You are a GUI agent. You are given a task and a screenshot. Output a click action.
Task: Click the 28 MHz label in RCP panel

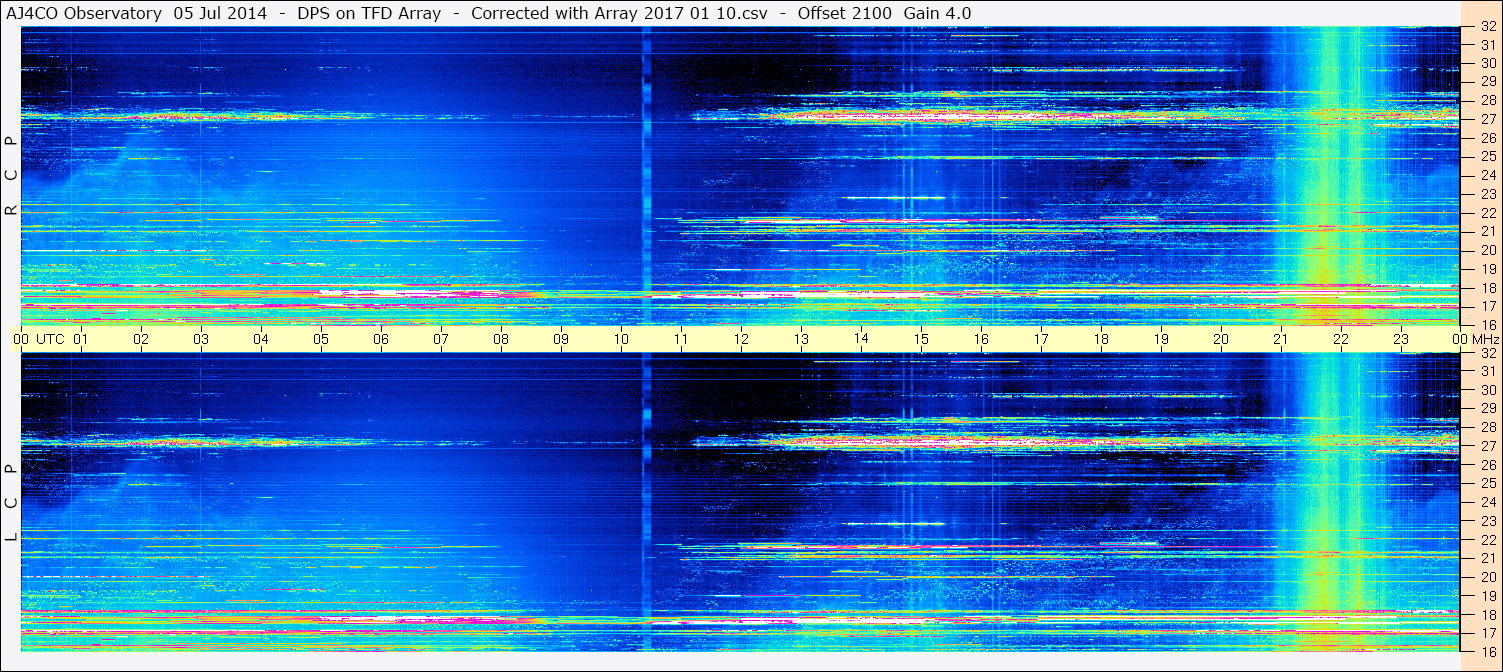pos(1487,100)
